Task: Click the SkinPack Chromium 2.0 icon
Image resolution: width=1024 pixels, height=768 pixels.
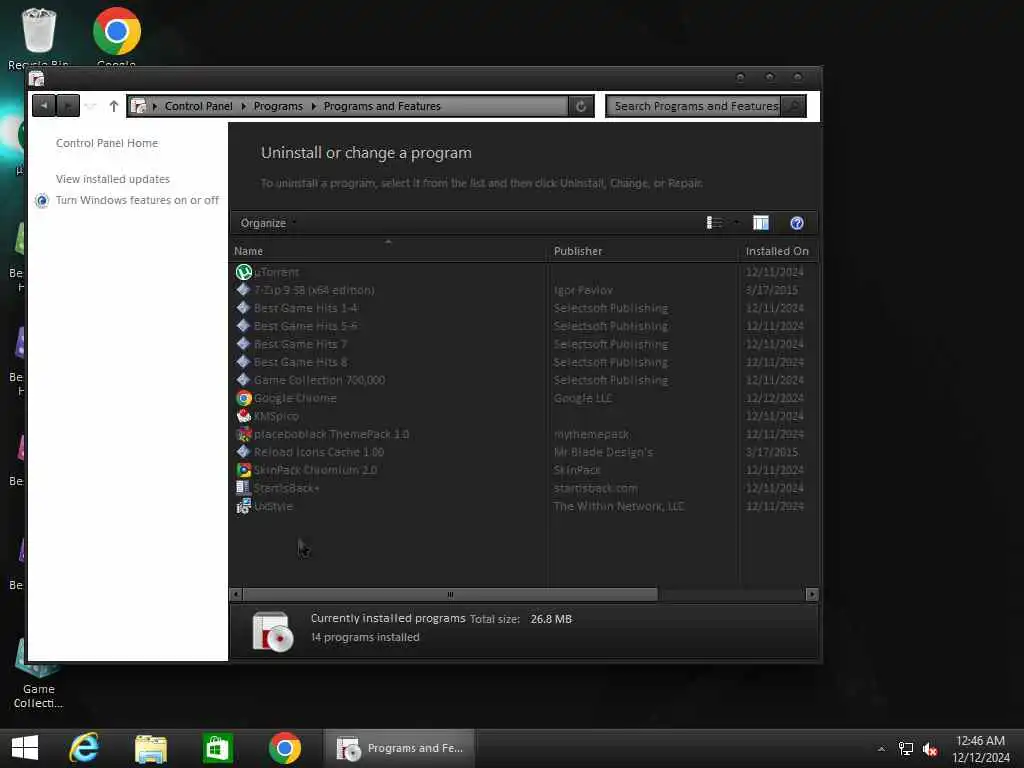Action: tap(244, 470)
